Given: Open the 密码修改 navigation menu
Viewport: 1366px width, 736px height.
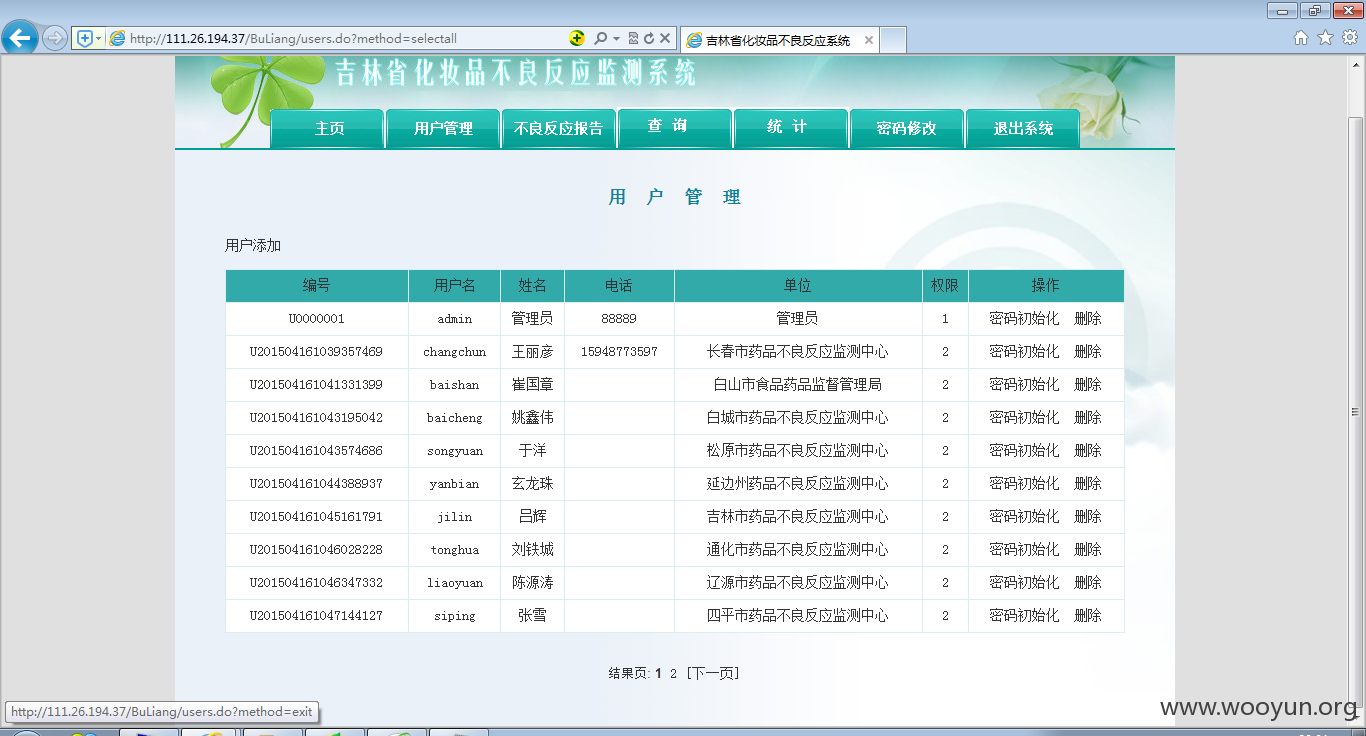Looking at the screenshot, I should pos(906,128).
